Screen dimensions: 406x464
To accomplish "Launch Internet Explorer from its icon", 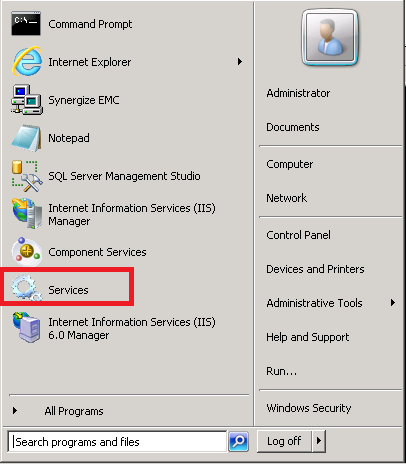I will 27,61.
